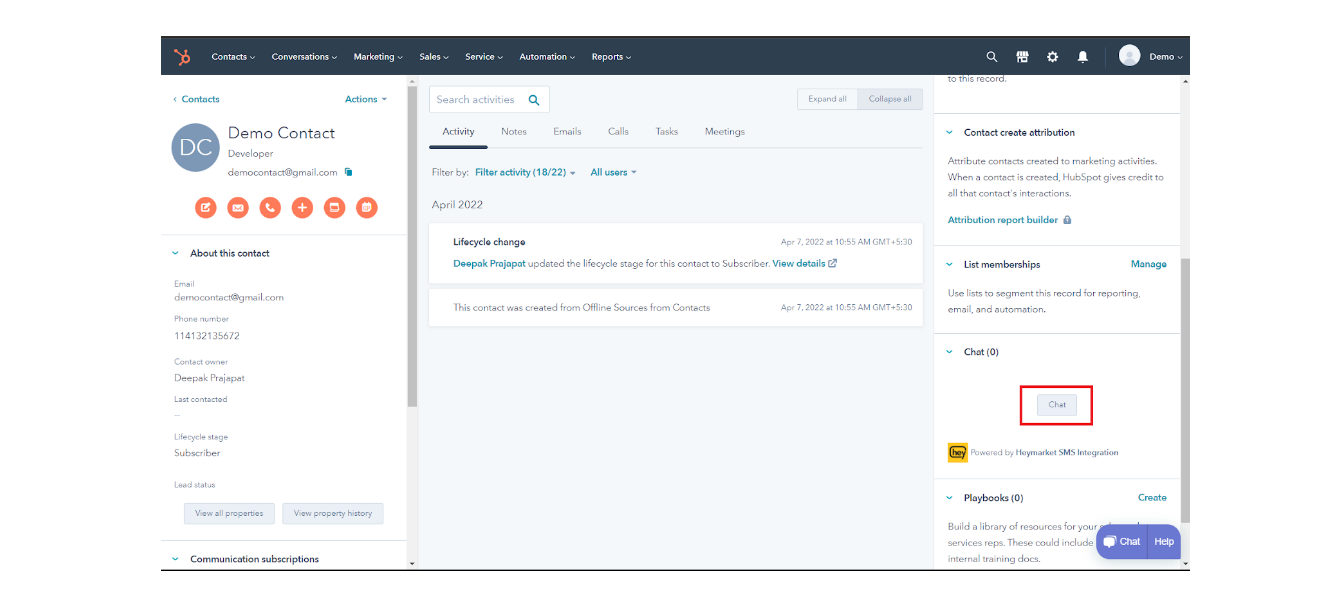1340x605 pixels.
Task: Click Manage in List memberships
Action: [1148, 264]
